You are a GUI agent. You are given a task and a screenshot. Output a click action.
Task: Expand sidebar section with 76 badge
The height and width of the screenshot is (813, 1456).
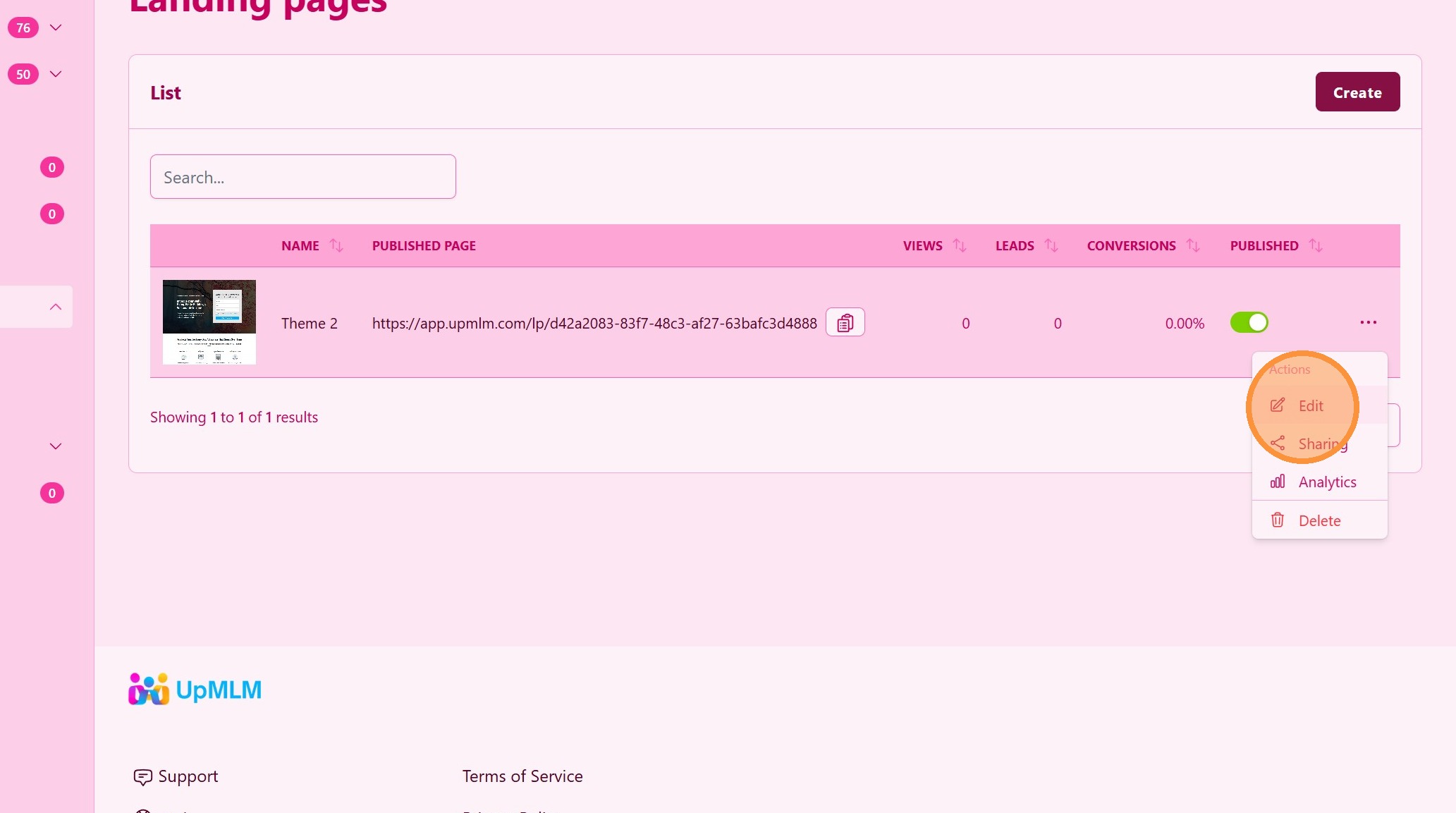point(56,27)
